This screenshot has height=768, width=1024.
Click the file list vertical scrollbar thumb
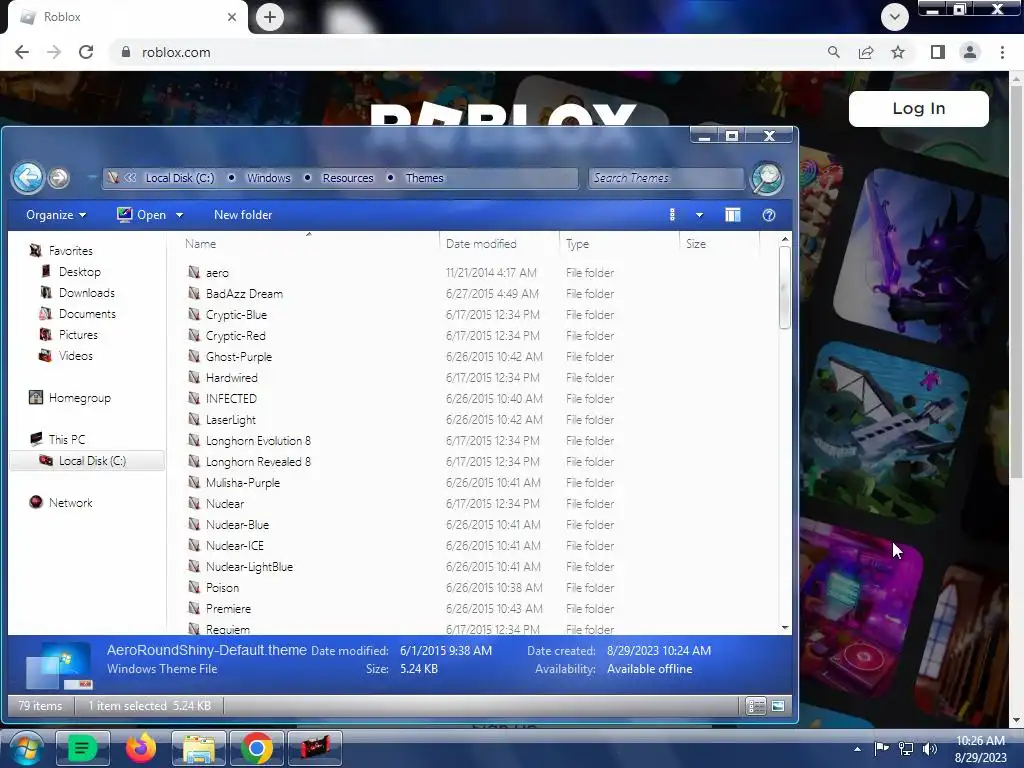coord(784,288)
